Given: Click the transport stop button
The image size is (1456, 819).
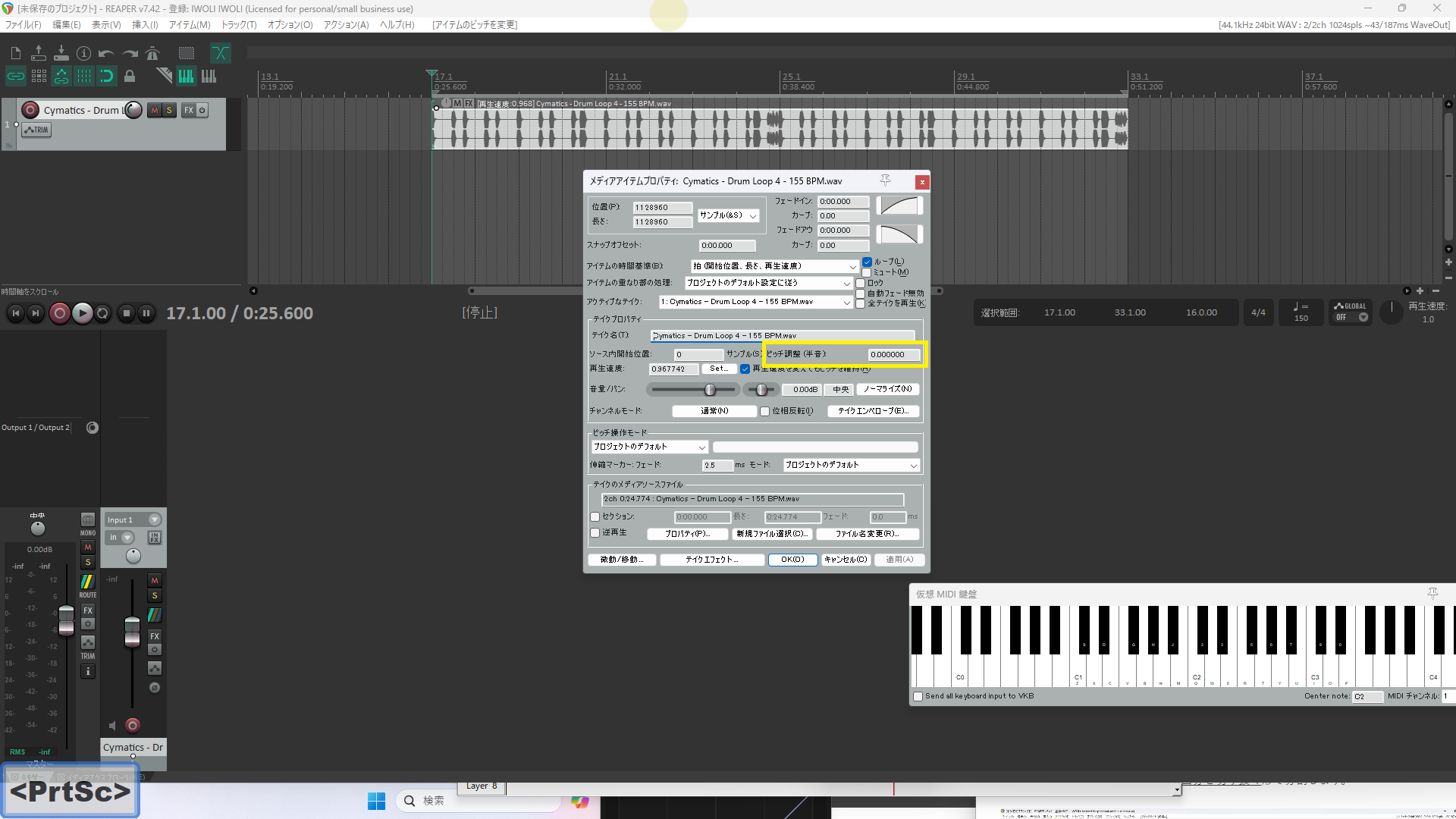Looking at the screenshot, I should (x=127, y=312).
